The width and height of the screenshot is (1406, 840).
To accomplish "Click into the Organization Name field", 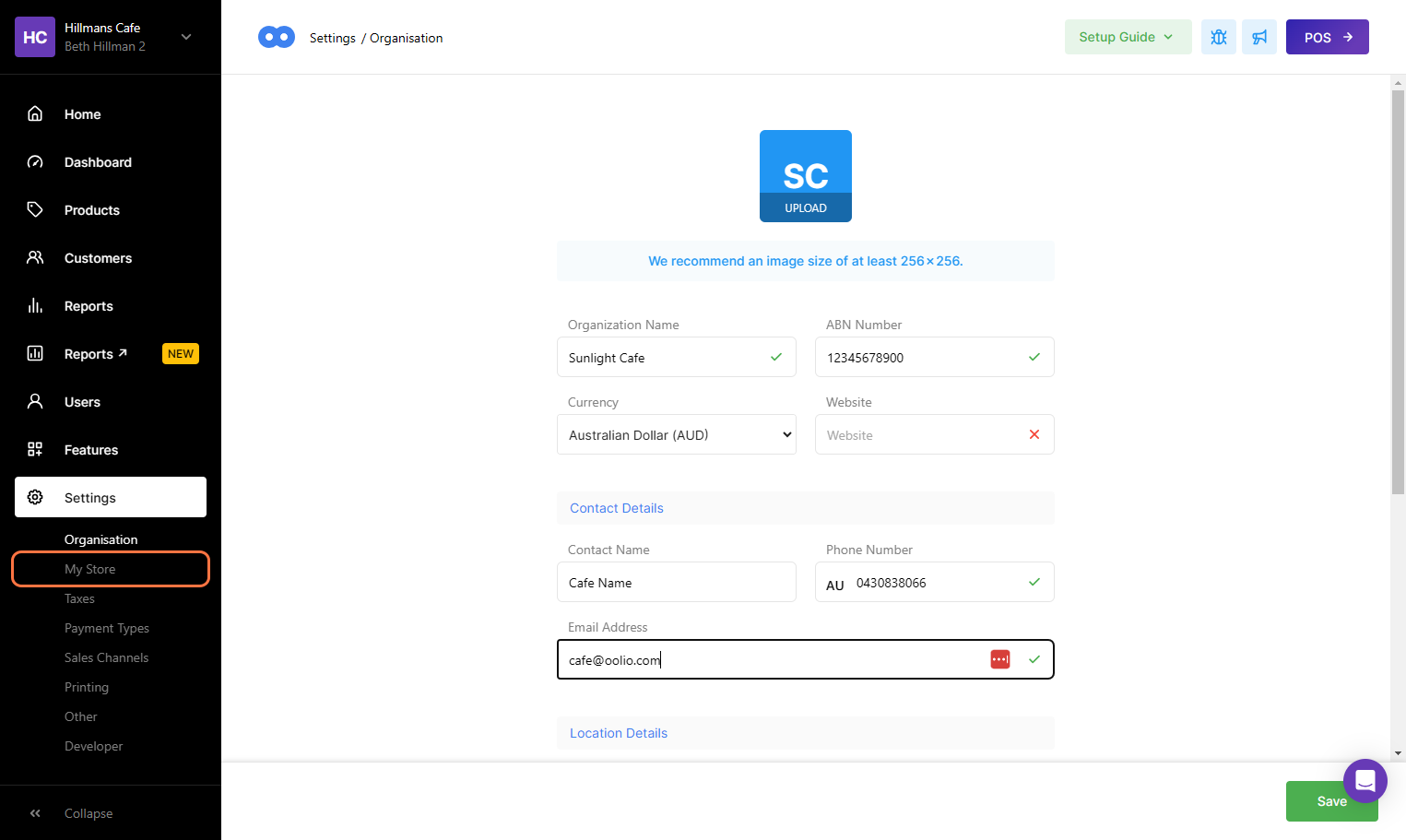I will [x=664, y=357].
